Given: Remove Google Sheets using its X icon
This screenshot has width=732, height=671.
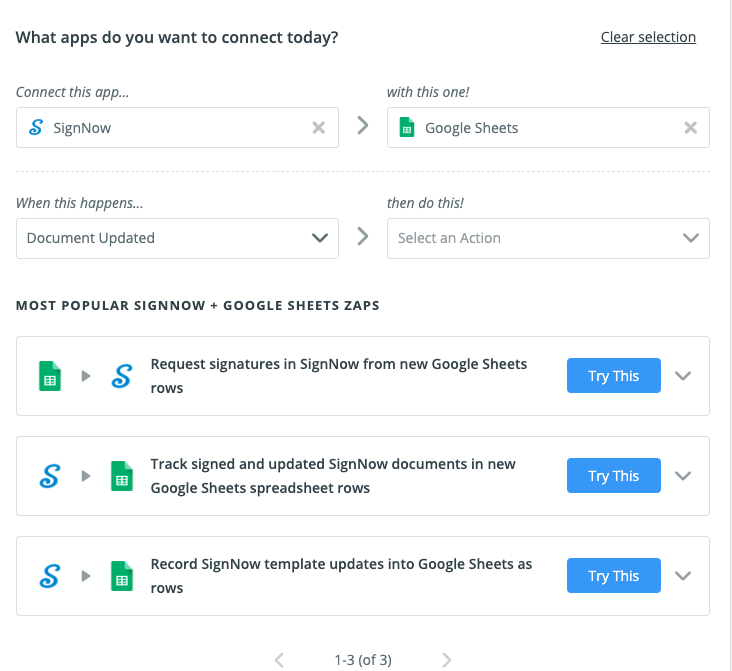Looking at the screenshot, I should coord(690,128).
